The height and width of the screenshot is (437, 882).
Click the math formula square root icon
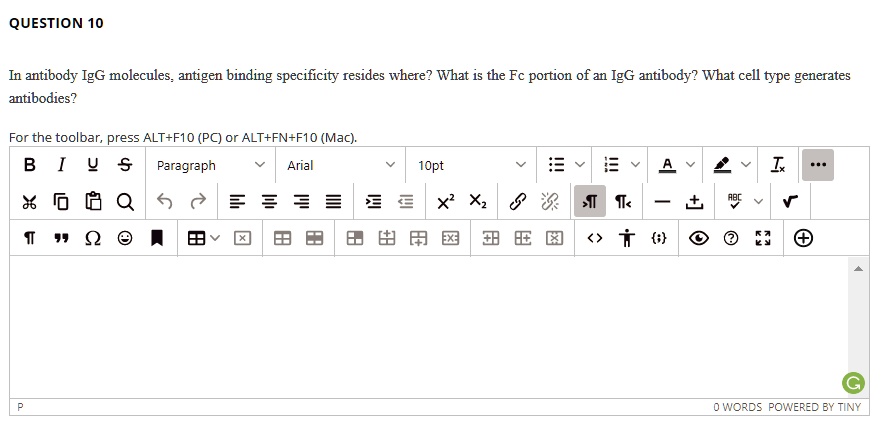pos(791,201)
